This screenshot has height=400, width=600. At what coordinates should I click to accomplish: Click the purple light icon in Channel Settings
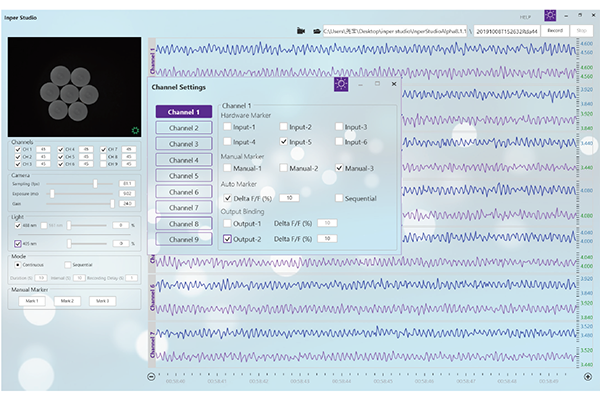click(340, 86)
